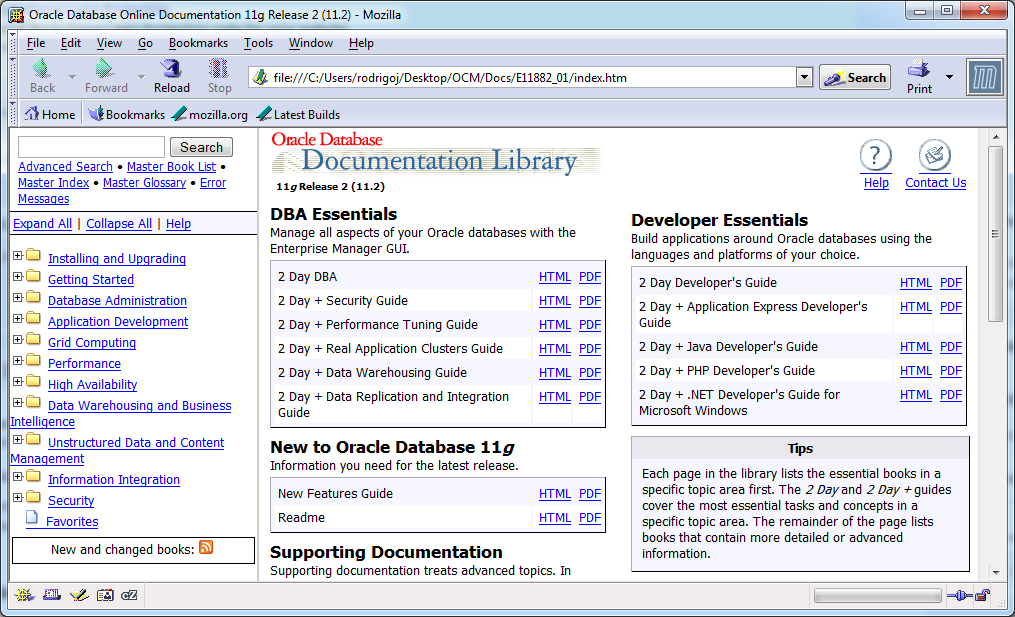
Task: Open the Forward button history dropdown arrow
Action: click(x=140, y=76)
